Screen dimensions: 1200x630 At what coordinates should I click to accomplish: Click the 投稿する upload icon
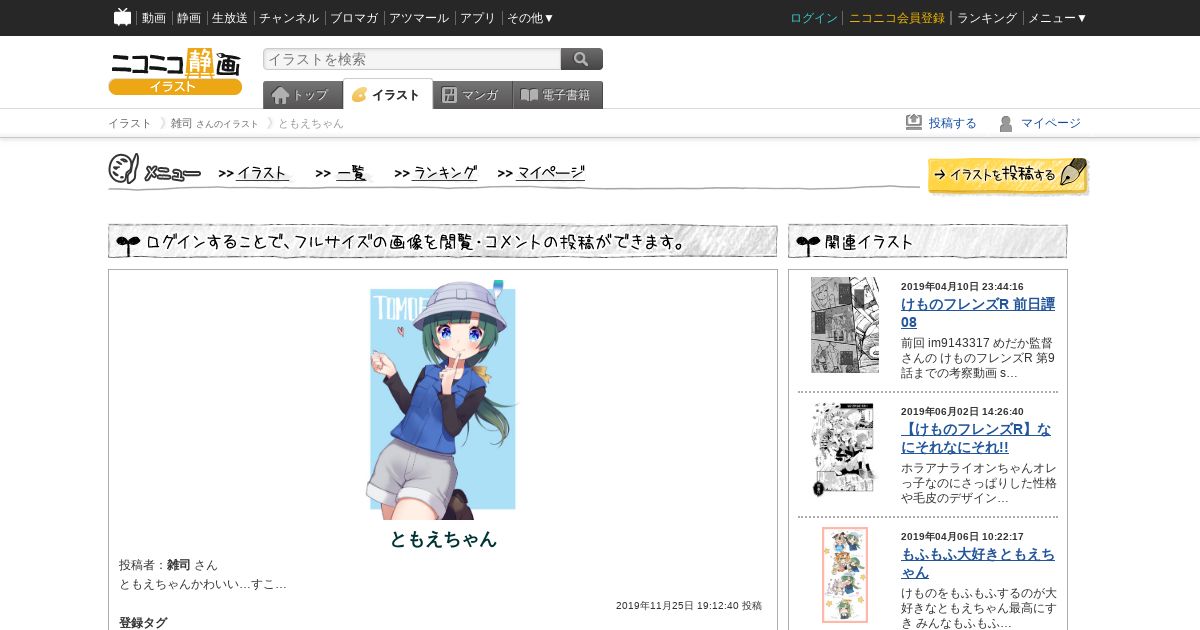[x=914, y=122]
